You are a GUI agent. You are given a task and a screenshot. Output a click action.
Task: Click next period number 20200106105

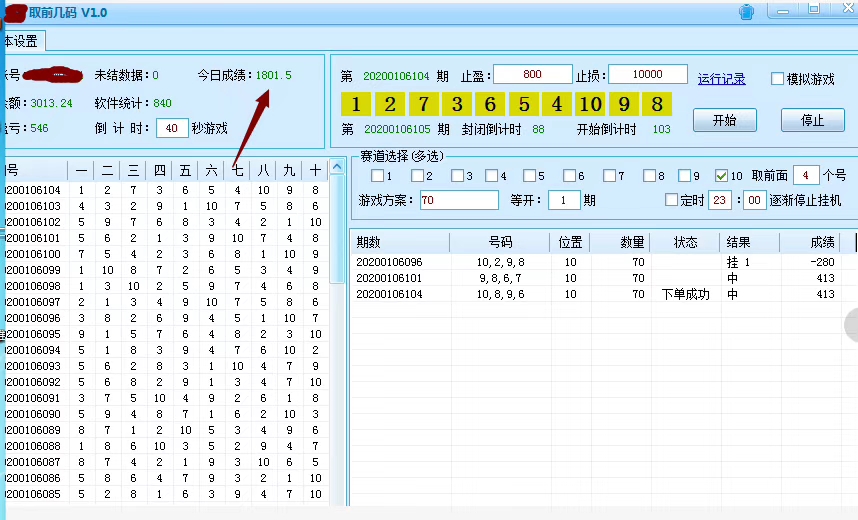click(x=397, y=130)
